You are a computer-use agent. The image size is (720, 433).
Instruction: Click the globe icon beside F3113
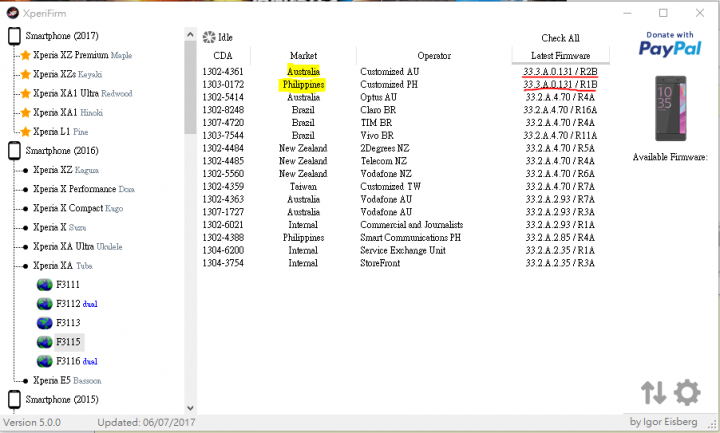click(x=45, y=323)
